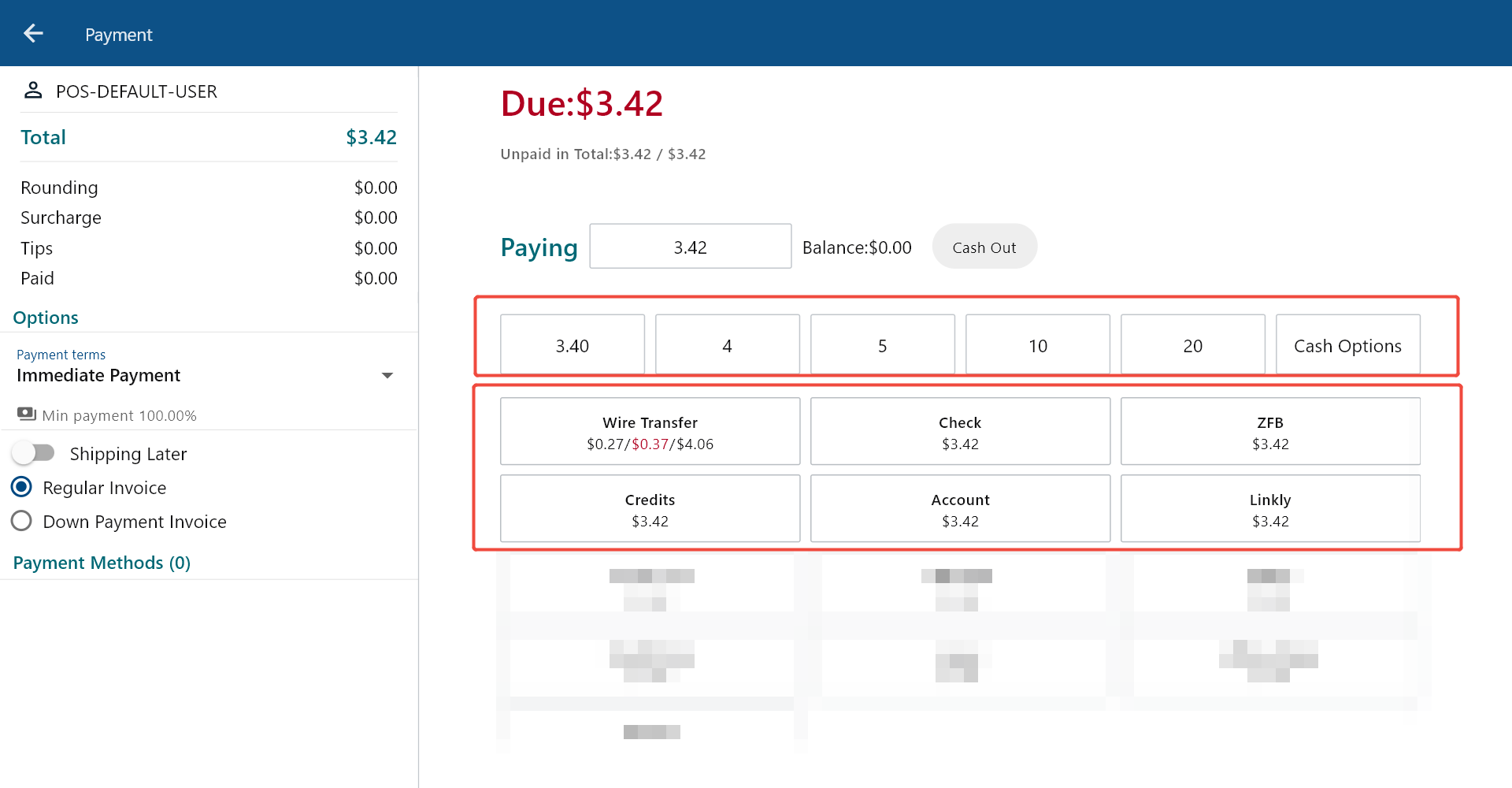Select Down Payment Invoice option

click(22, 522)
